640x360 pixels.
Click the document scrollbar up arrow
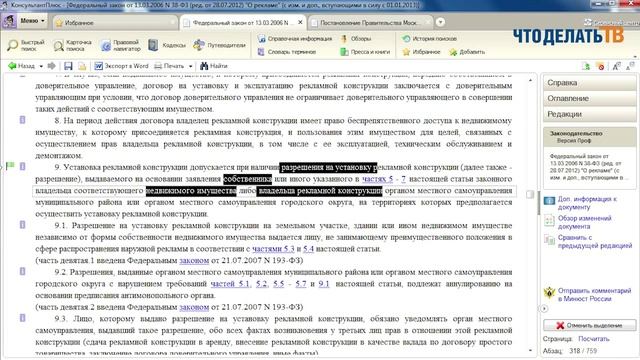click(x=530, y=80)
